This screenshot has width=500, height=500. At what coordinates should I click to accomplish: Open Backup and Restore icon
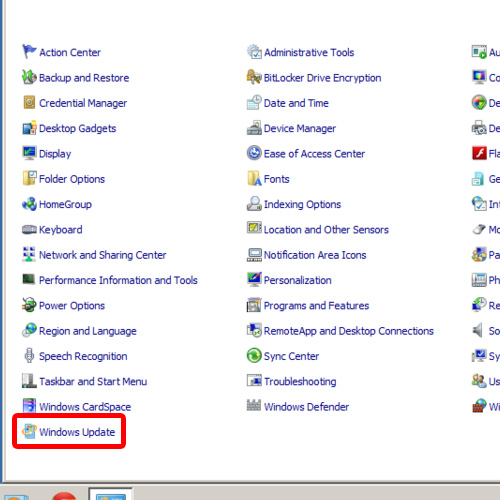(x=29, y=77)
